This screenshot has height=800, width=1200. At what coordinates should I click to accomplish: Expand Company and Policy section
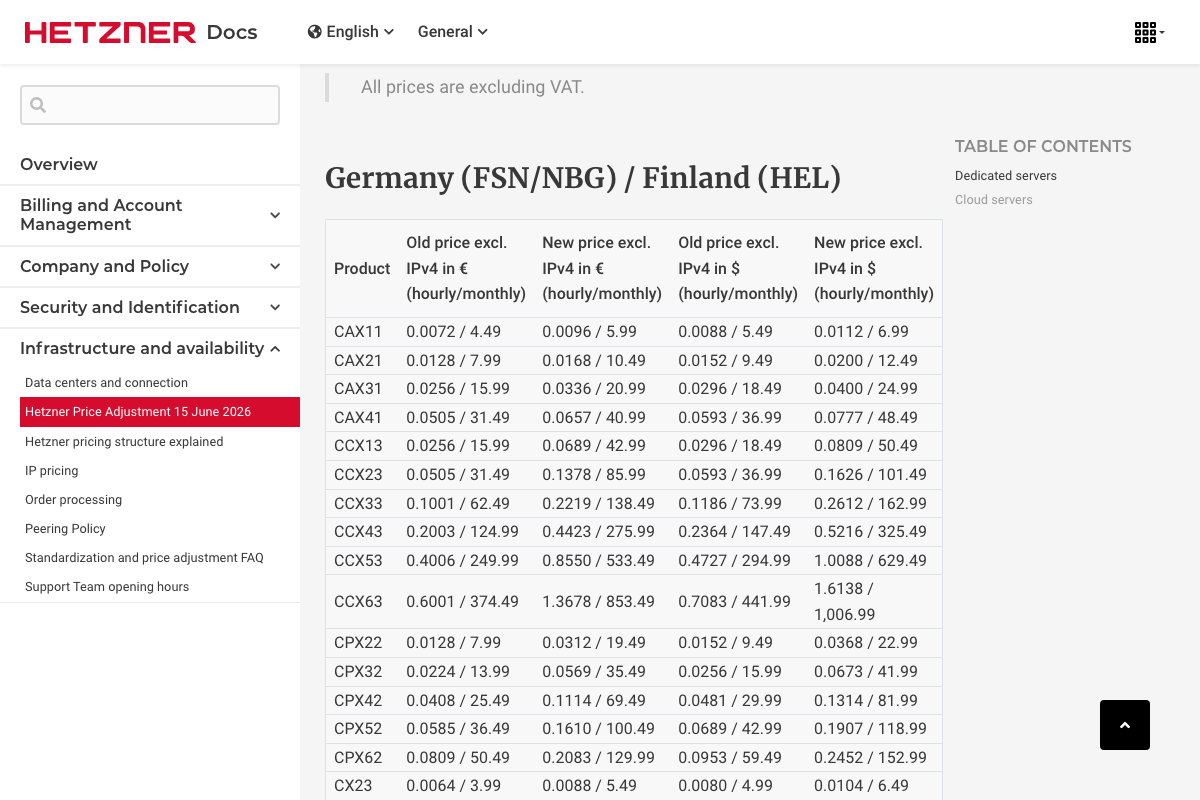click(150, 266)
